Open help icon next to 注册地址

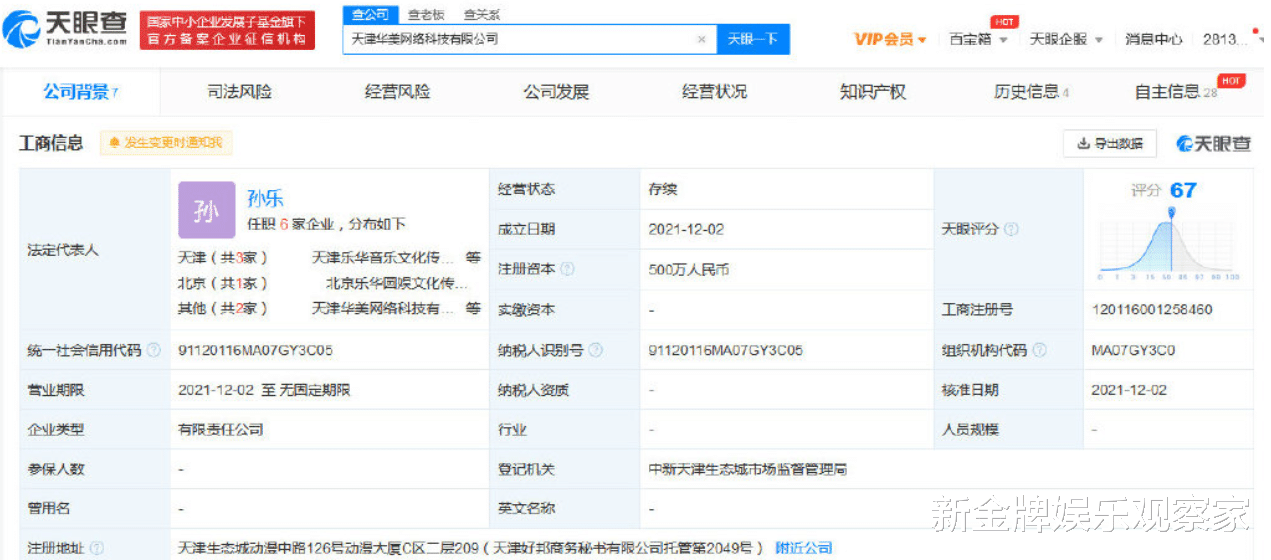point(97,548)
